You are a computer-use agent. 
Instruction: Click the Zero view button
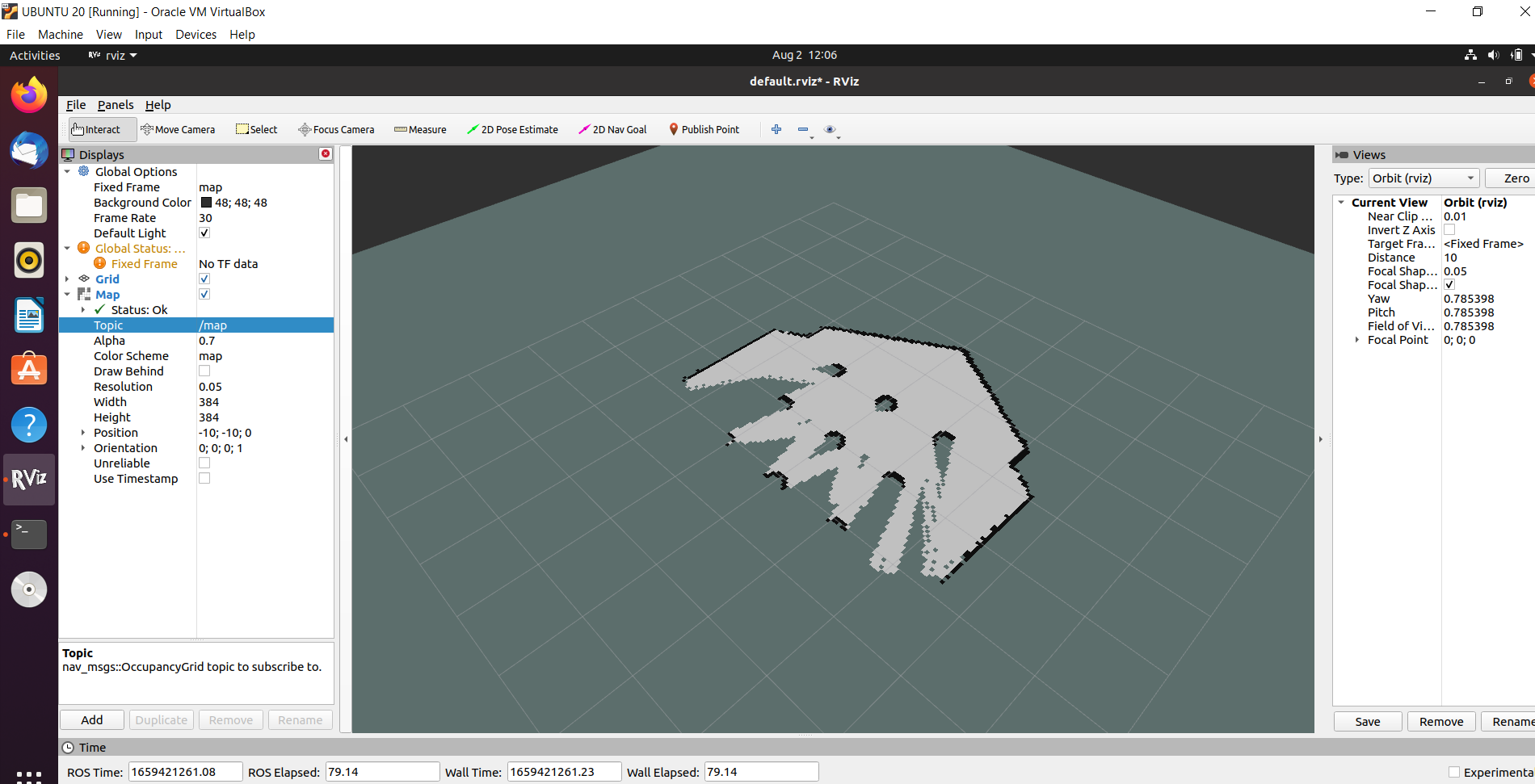(x=1512, y=178)
